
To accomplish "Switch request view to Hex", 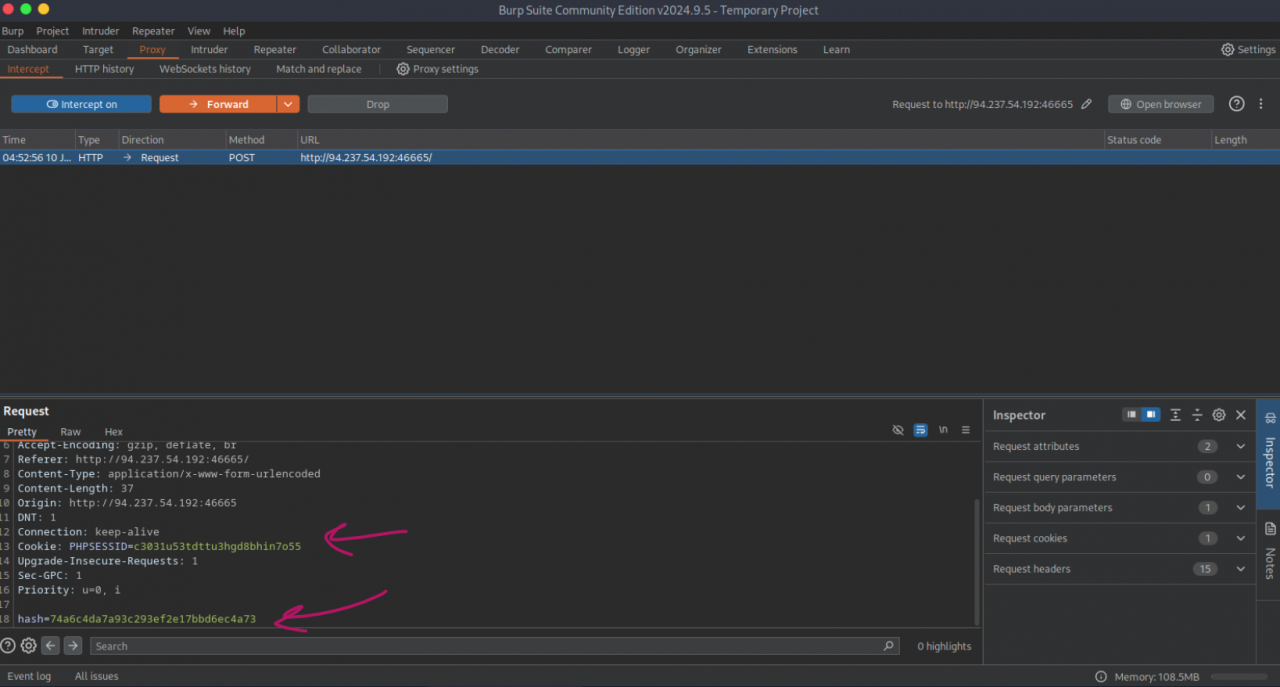I will coord(114,432).
